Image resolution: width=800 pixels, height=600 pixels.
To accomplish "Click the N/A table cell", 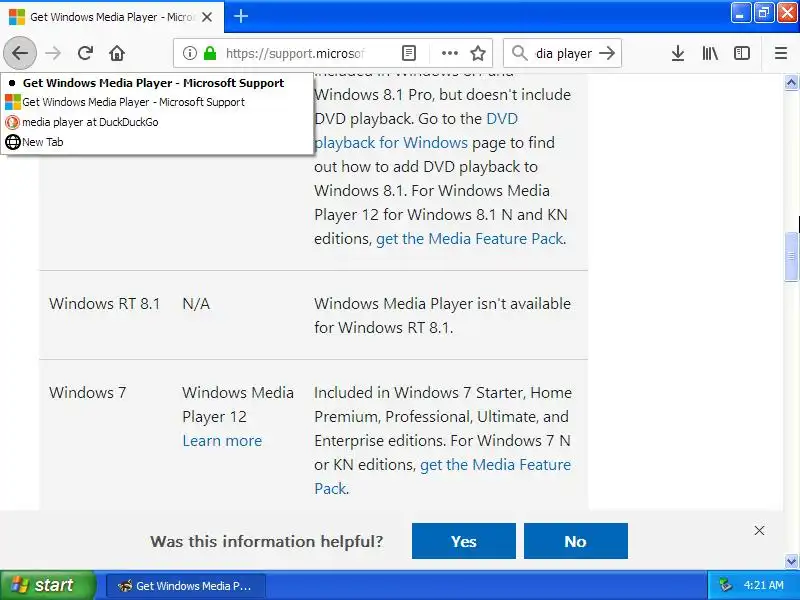I will [x=196, y=304].
